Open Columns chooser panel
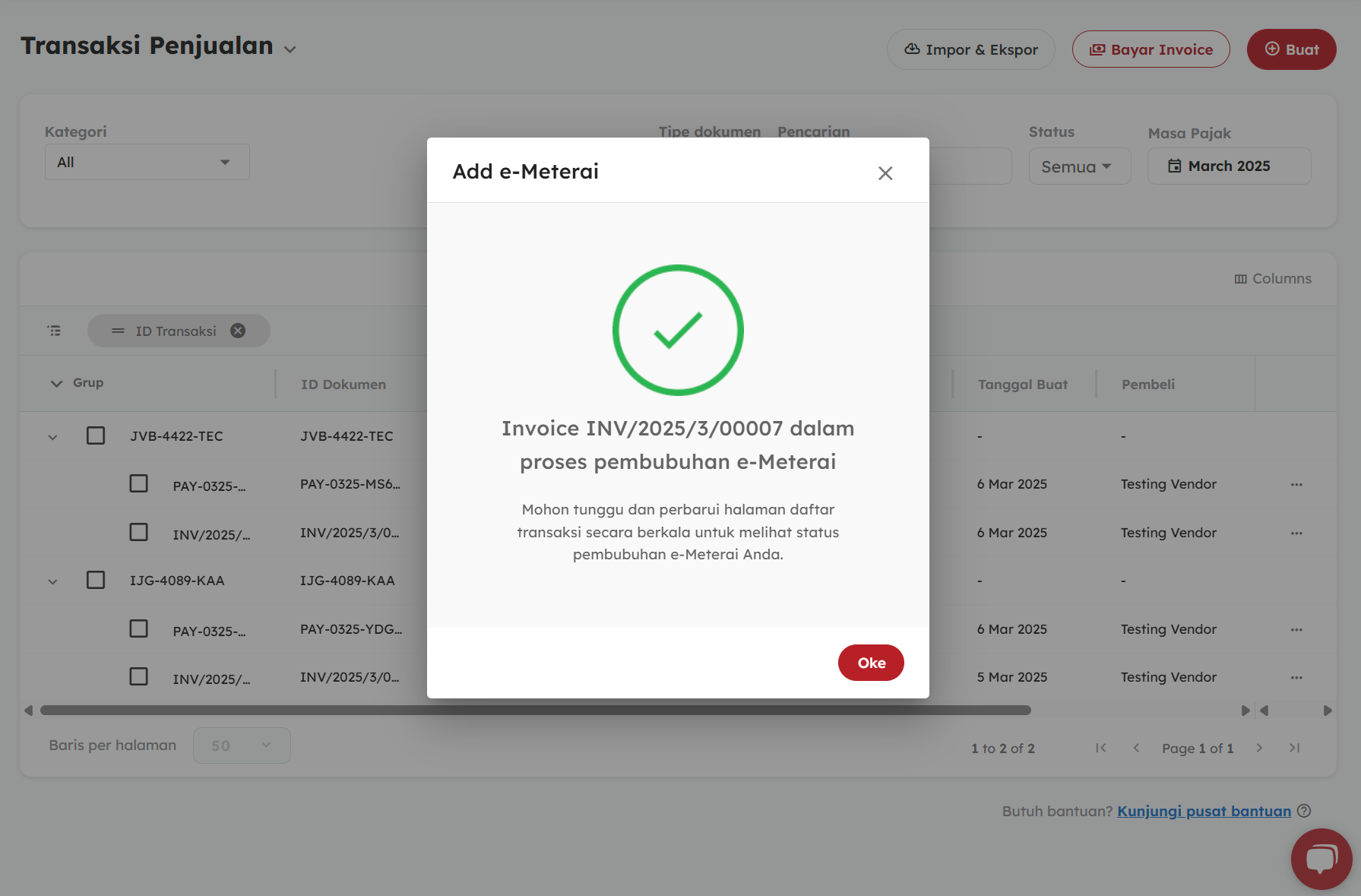 (x=1273, y=279)
